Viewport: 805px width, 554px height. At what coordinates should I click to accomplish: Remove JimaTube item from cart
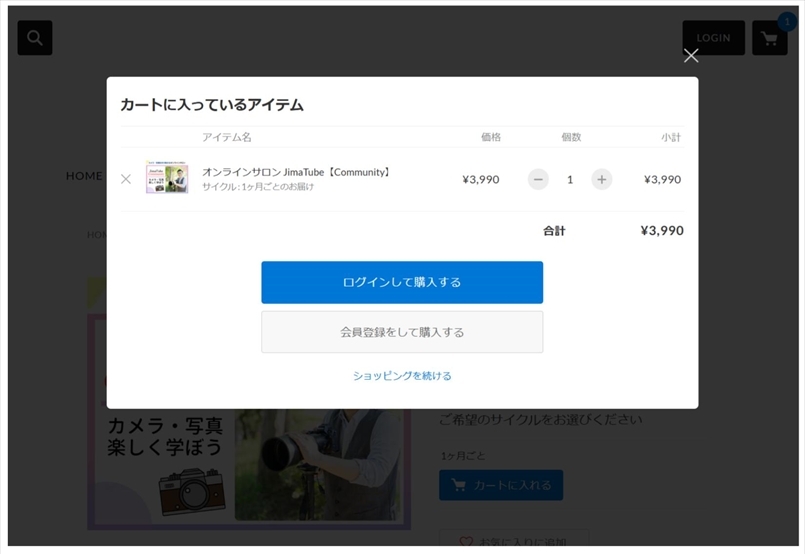126,179
